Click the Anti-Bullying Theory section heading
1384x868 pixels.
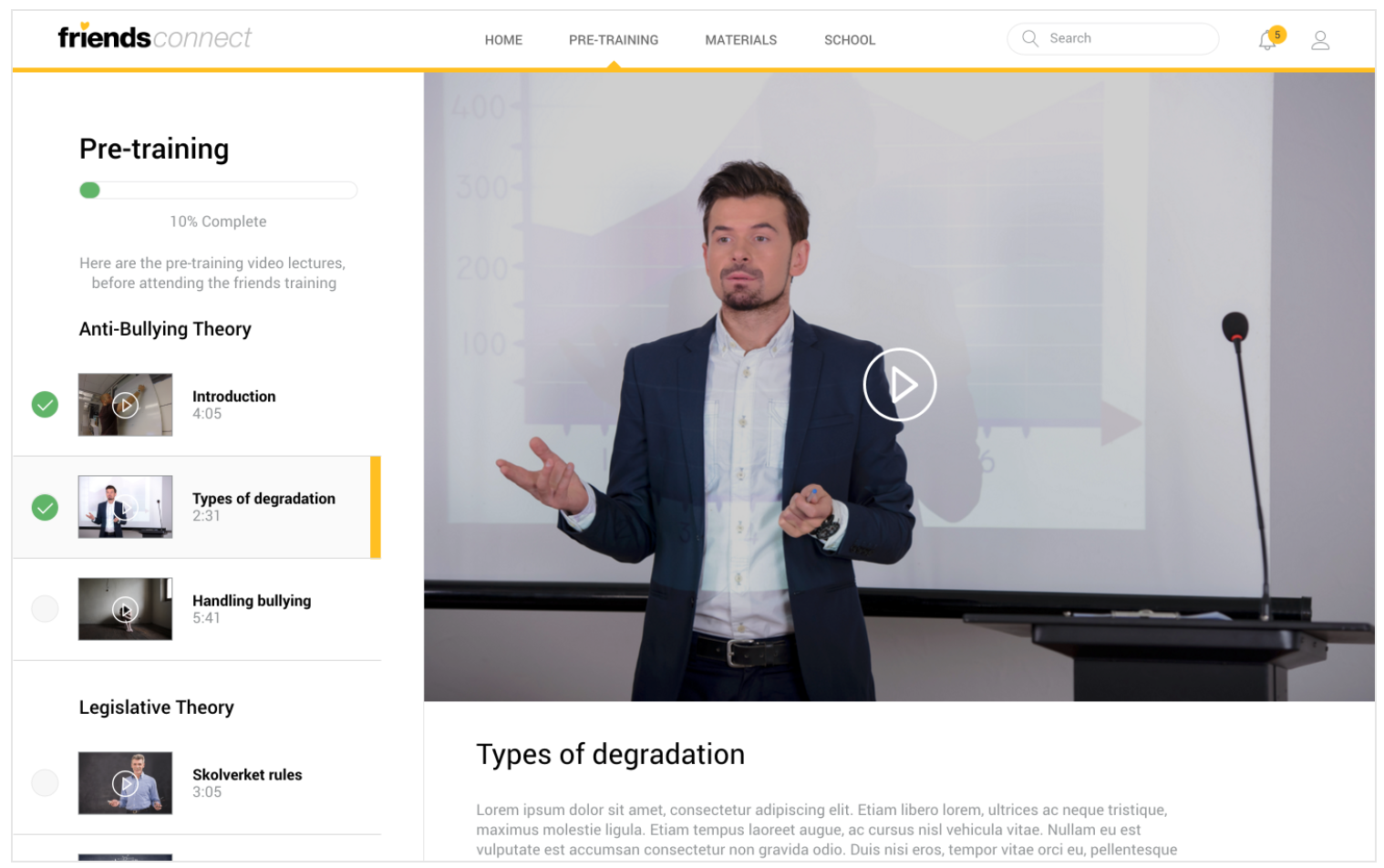coord(165,329)
